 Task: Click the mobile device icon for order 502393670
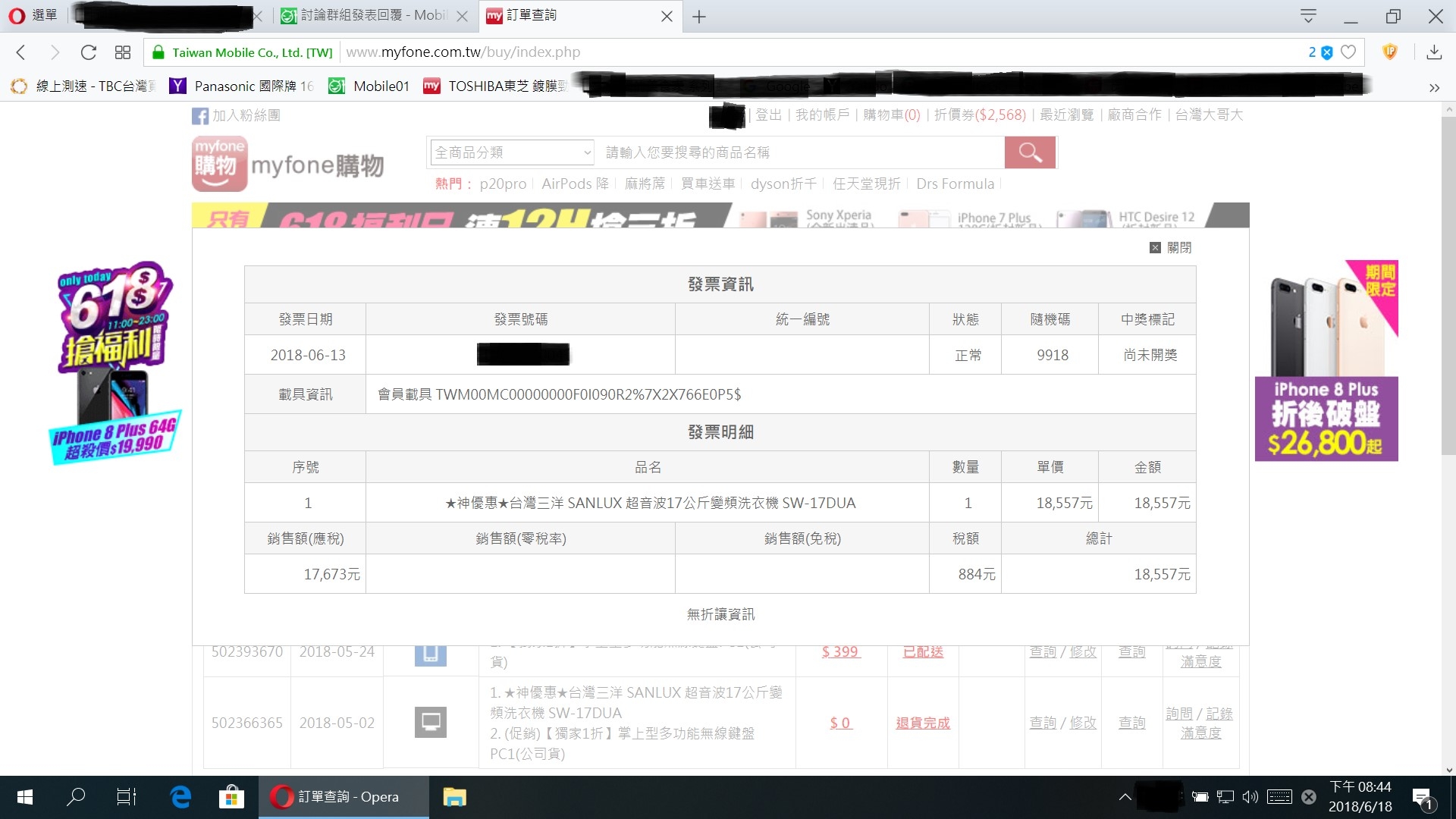click(x=431, y=655)
